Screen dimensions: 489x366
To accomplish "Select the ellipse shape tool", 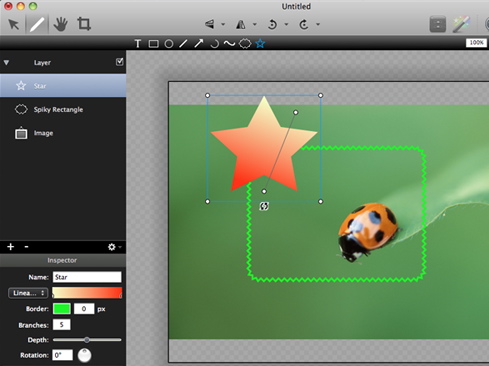I will coord(169,44).
